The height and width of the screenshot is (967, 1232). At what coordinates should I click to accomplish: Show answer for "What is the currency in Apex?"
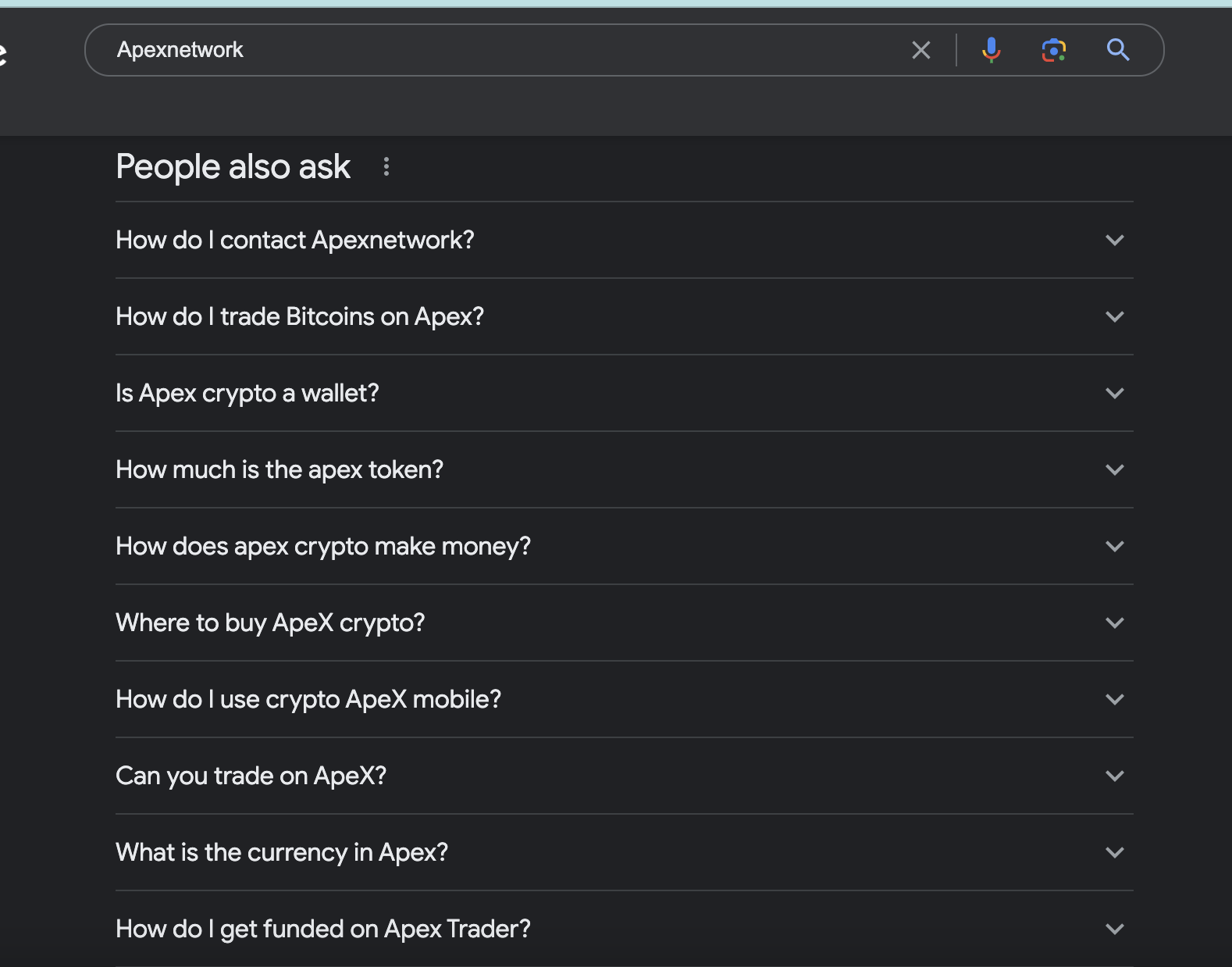click(x=1114, y=853)
